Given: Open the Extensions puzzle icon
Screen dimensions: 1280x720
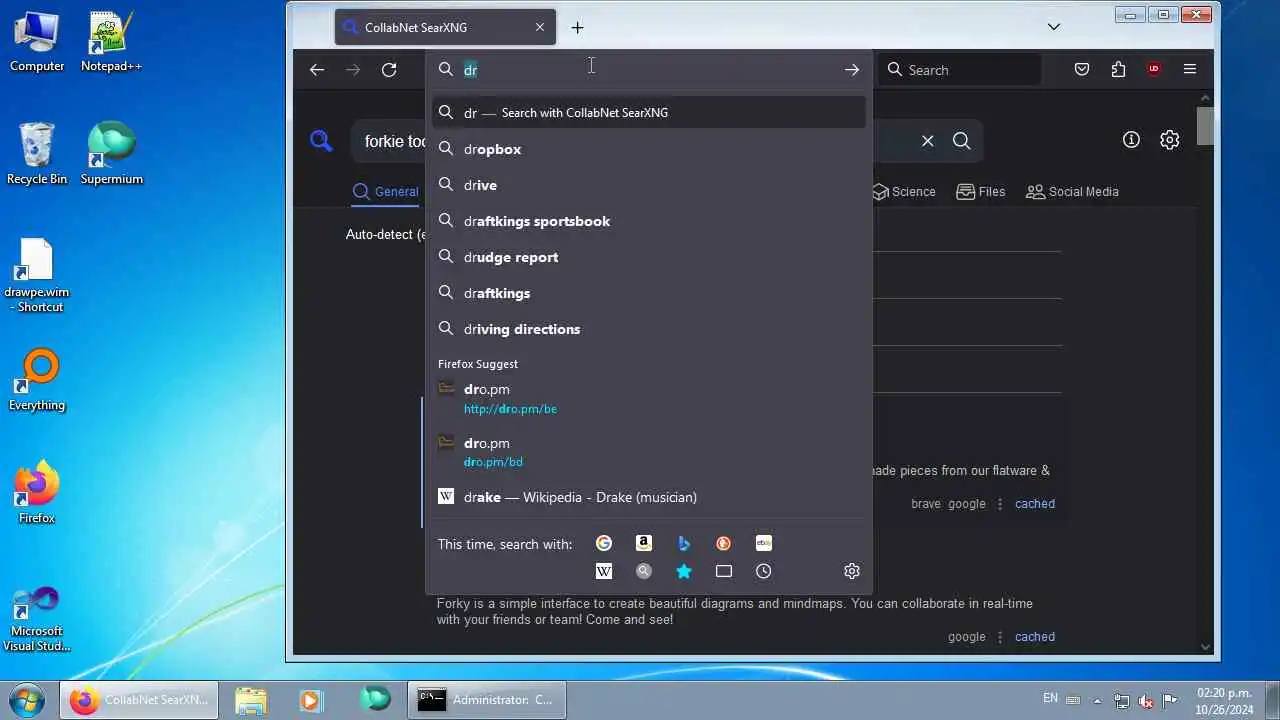Looking at the screenshot, I should [x=1118, y=70].
